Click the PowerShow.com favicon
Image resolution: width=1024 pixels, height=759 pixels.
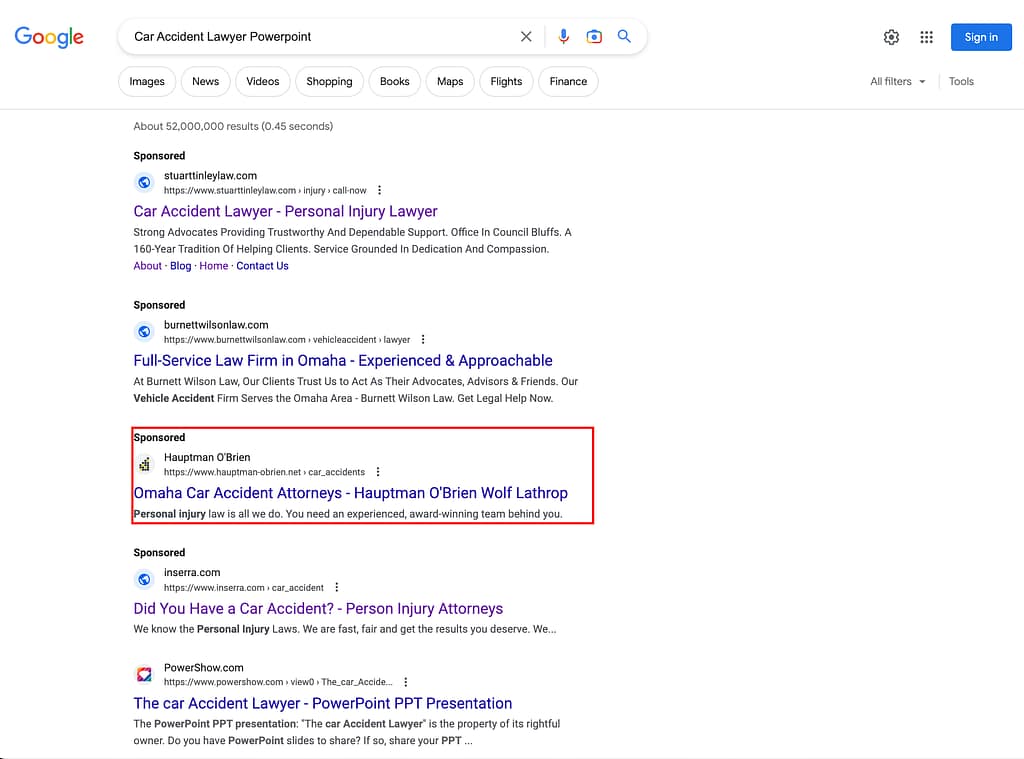click(x=144, y=674)
